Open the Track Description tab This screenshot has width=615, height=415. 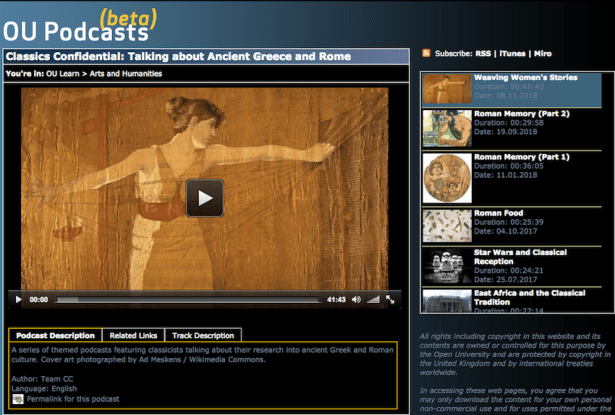pyautogui.click(x=202, y=336)
